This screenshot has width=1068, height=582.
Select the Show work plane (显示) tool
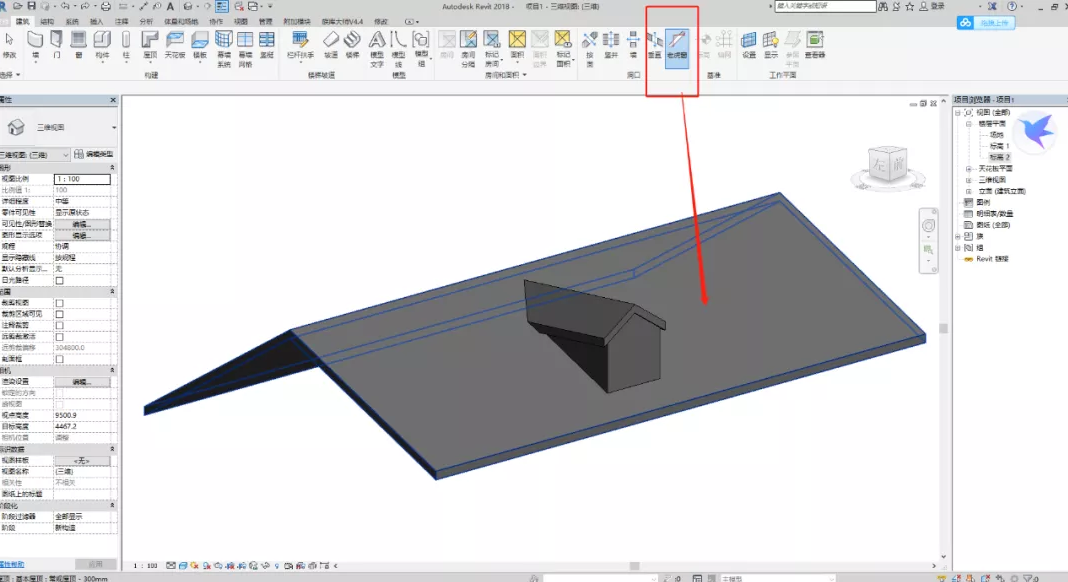point(770,45)
